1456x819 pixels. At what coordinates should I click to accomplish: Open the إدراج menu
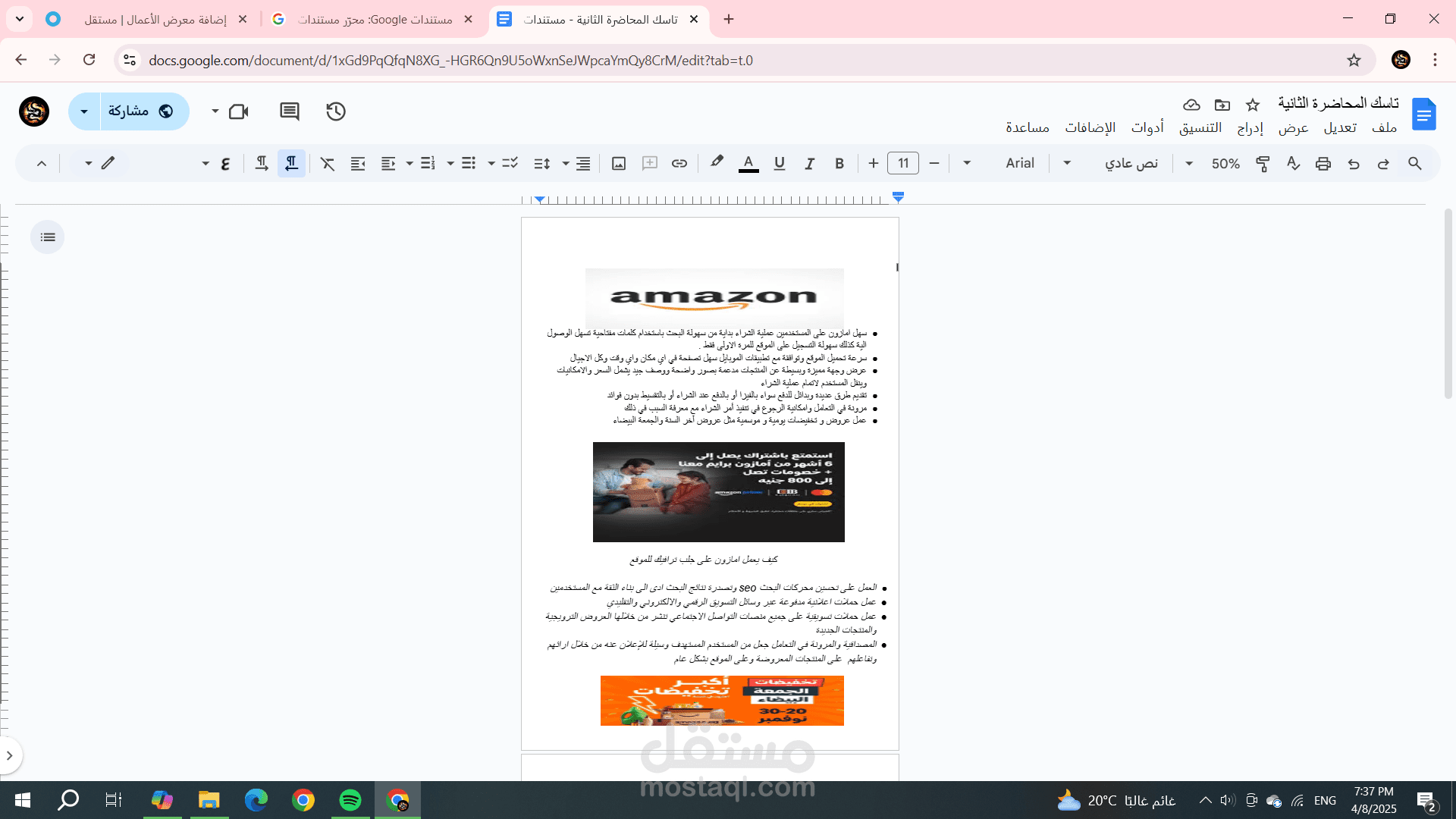tap(1250, 127)
